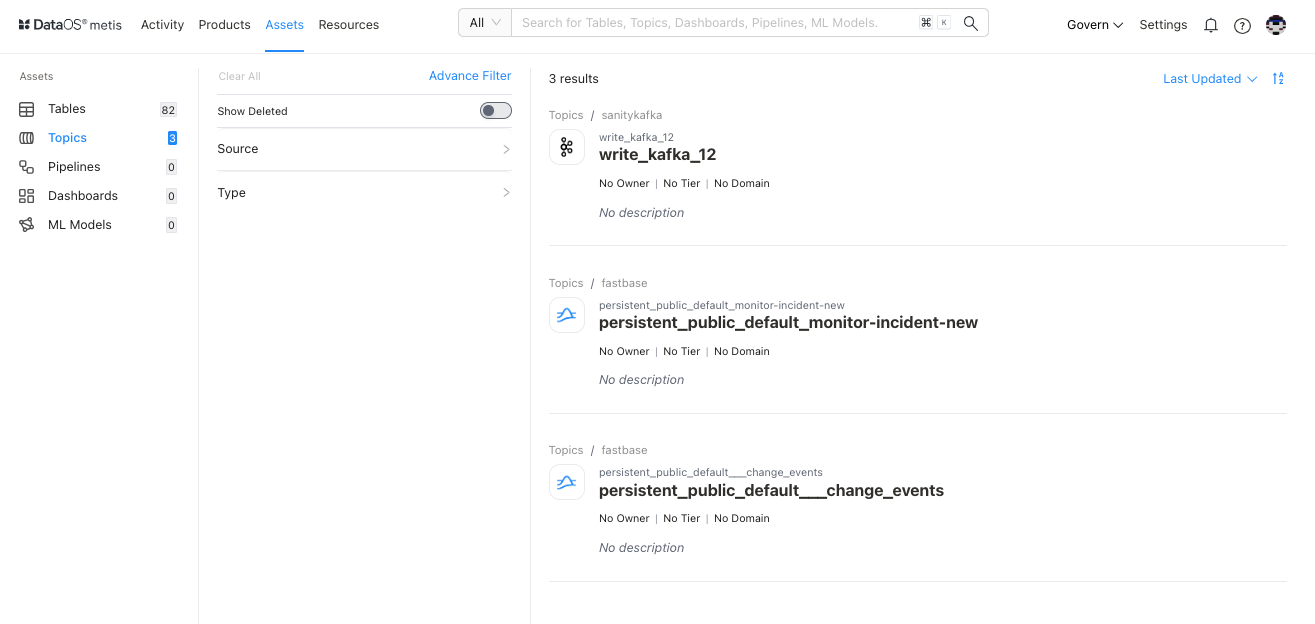1315x624 pixels.
Task: Click No Domain under write_kafka_12
Action: tap(742, 184)
